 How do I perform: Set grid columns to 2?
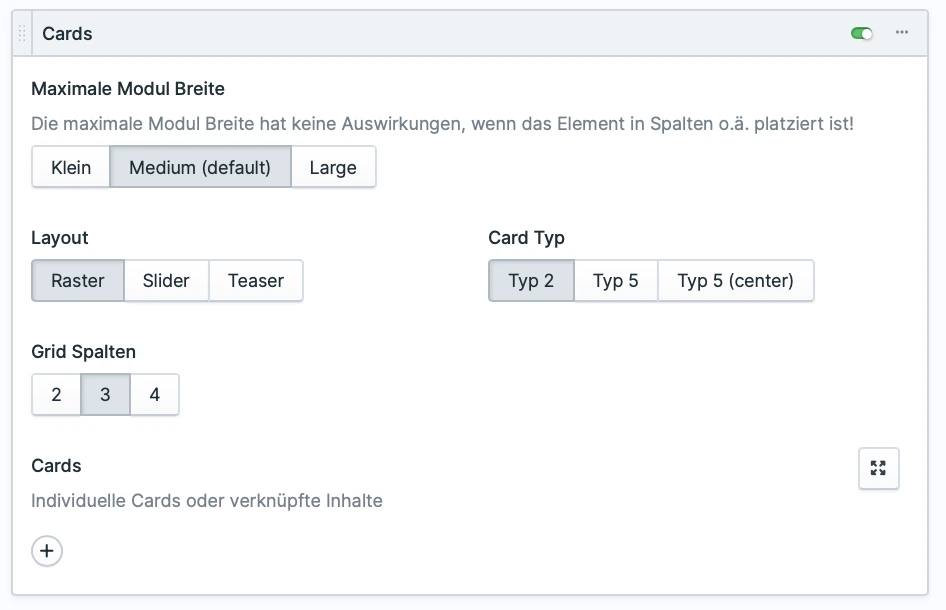[x=56, y=395]
